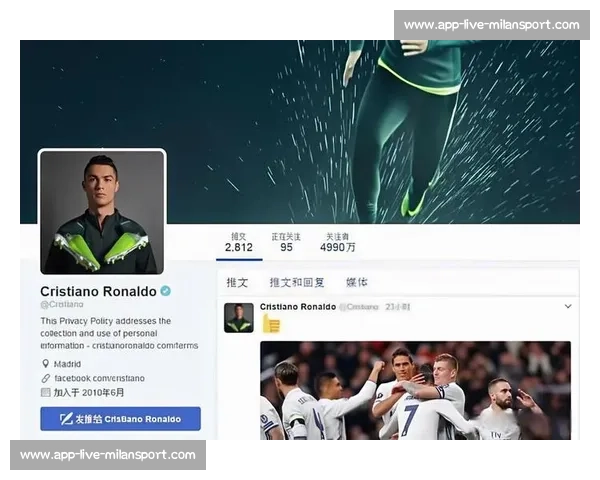Image resolution: width=600 pixels, height=480 pixels.
Task: Open the 媒体 tab
Action: (357, 282)
